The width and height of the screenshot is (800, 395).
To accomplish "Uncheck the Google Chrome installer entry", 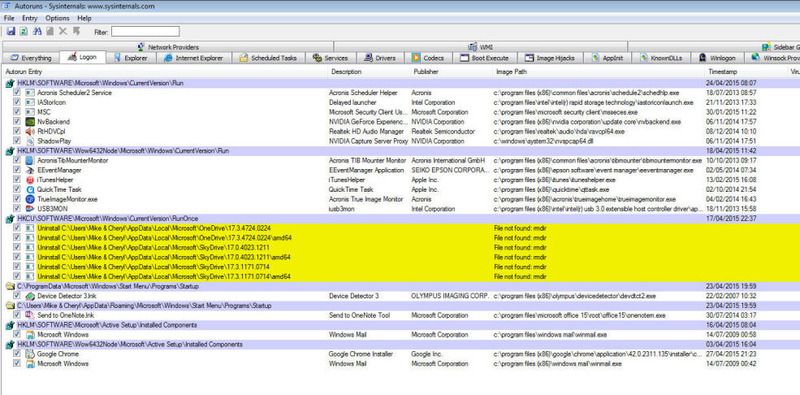I will (17, 354).
